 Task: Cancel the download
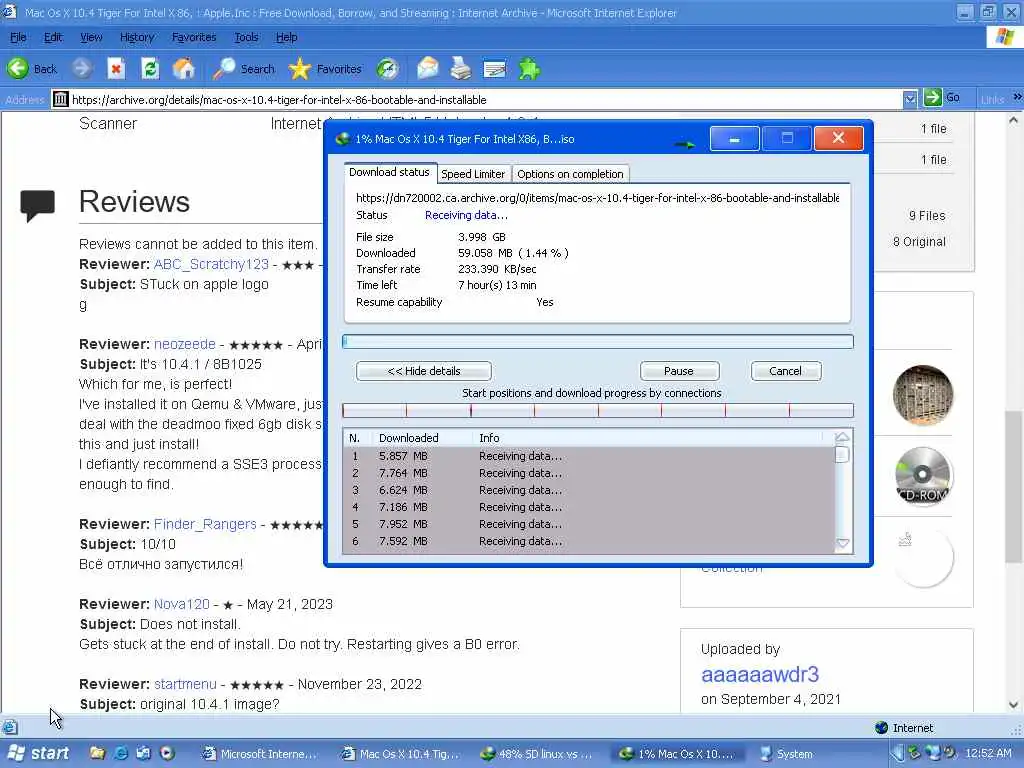click(786, 371)
